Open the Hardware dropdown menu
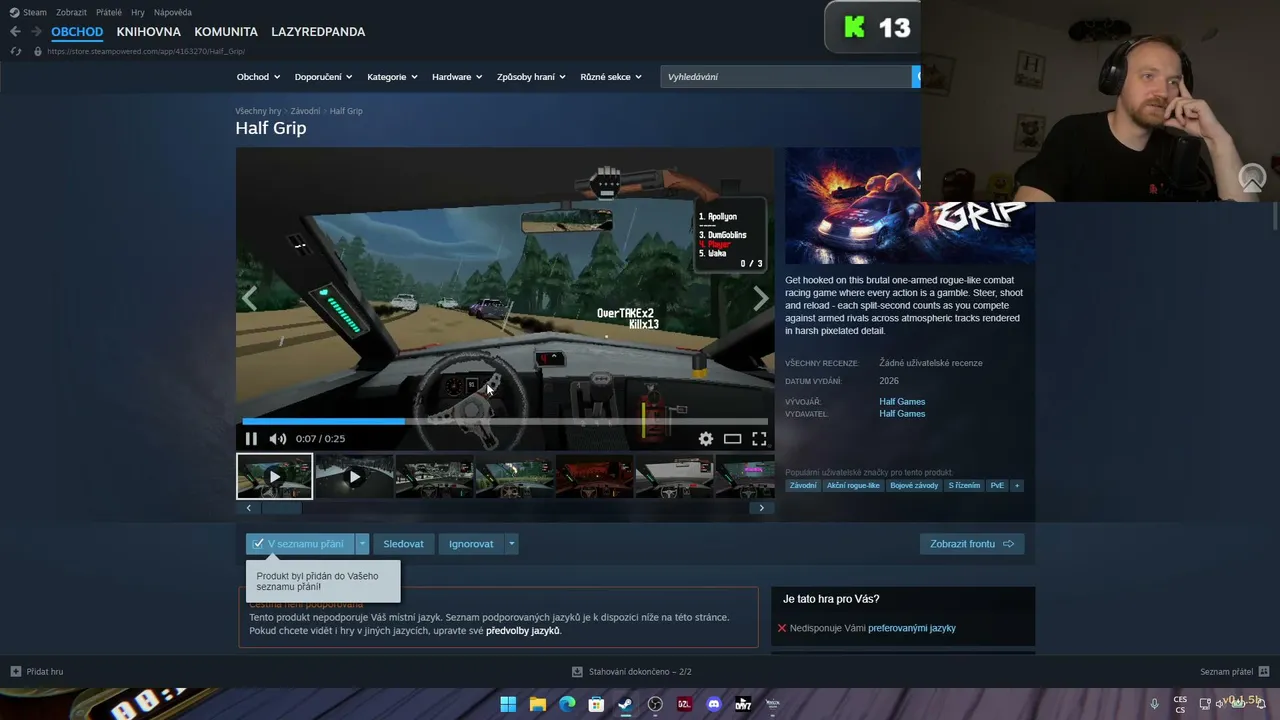This screenshot has width=1280, height=720. tap(457, 77)
